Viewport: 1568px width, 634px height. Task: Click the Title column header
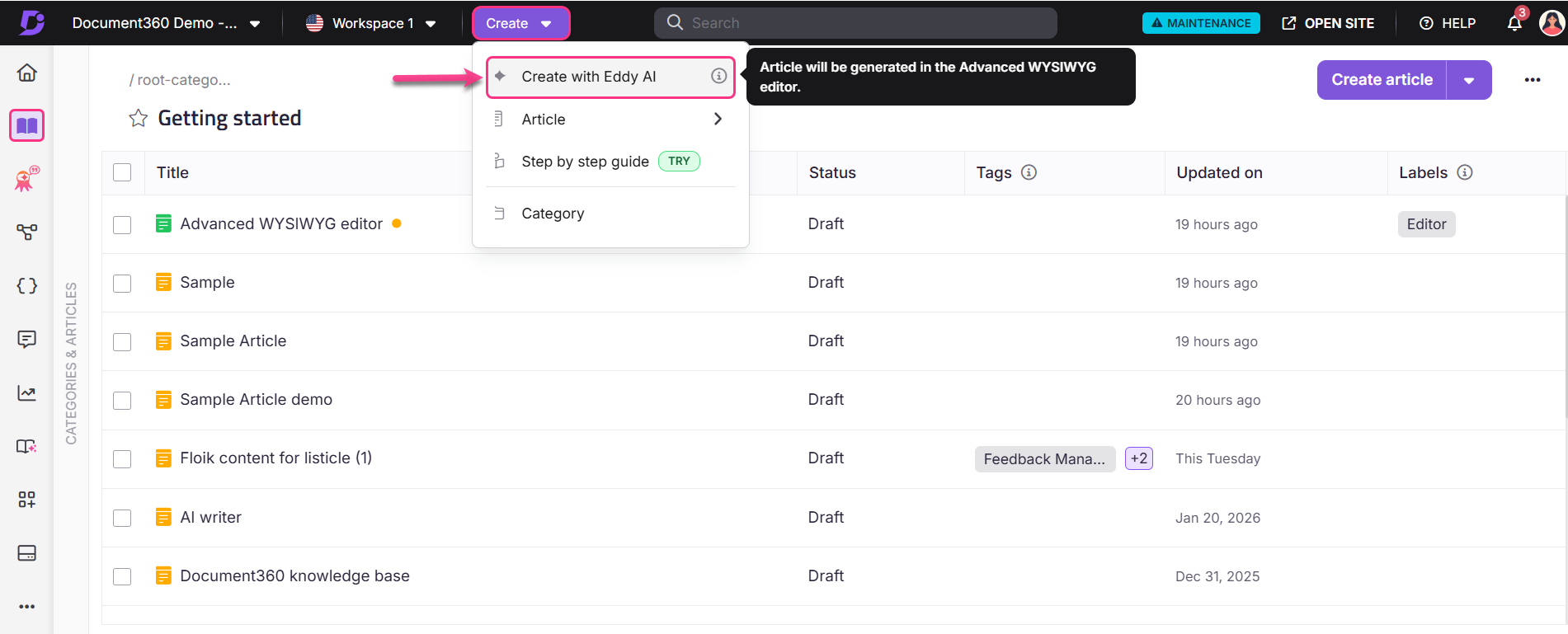(x=172, y=172)
